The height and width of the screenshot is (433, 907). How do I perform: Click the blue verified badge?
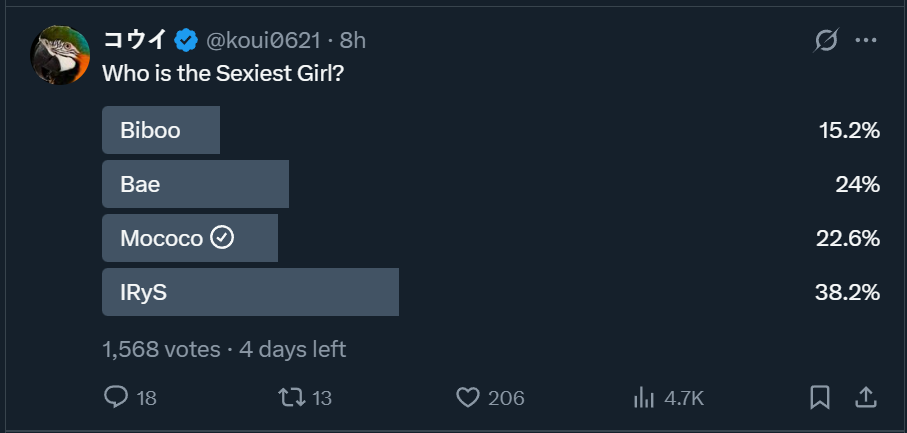[x=185, y=41]
